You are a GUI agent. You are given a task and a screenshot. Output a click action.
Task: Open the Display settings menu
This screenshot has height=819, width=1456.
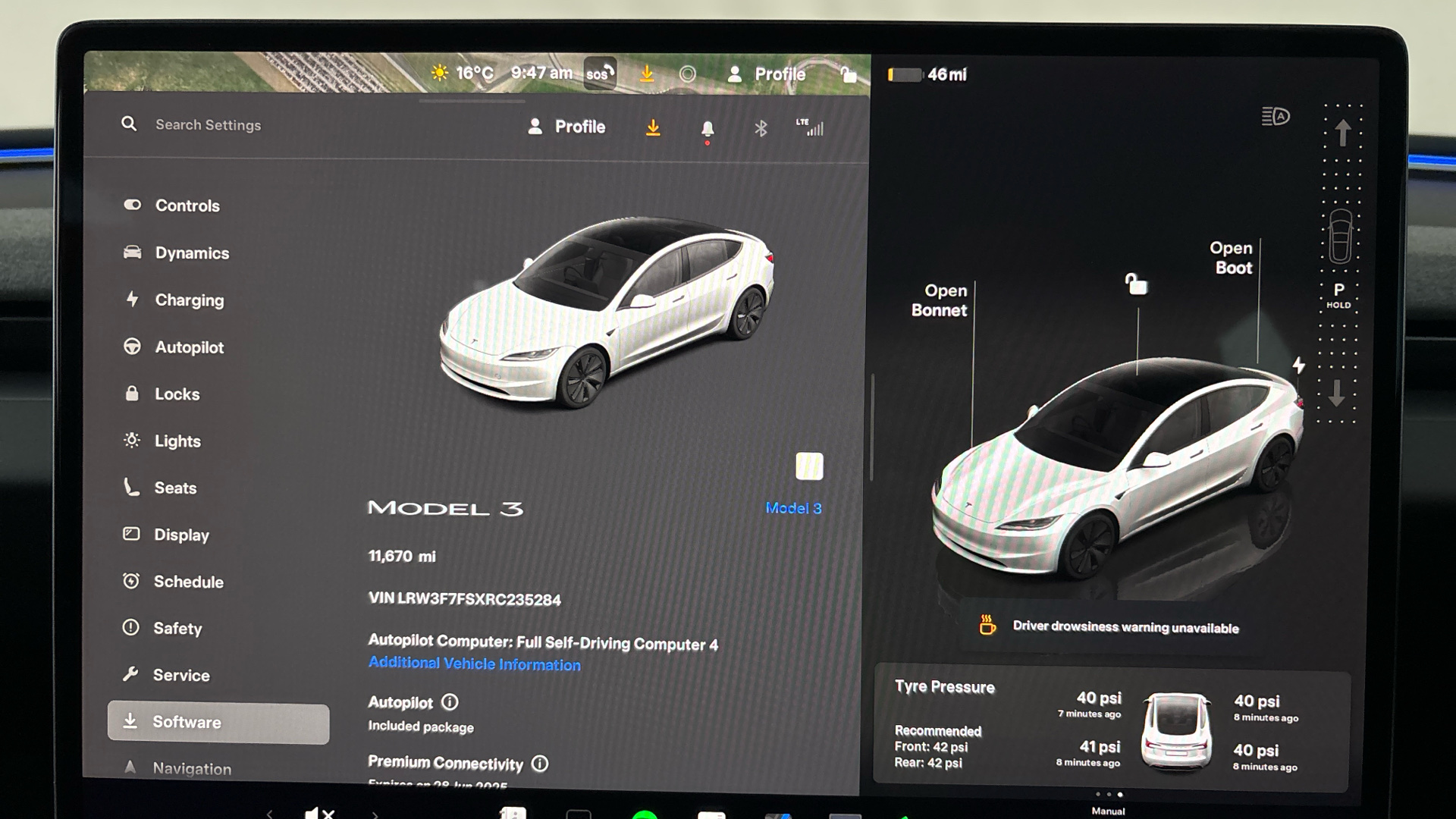tap(166, 535)
